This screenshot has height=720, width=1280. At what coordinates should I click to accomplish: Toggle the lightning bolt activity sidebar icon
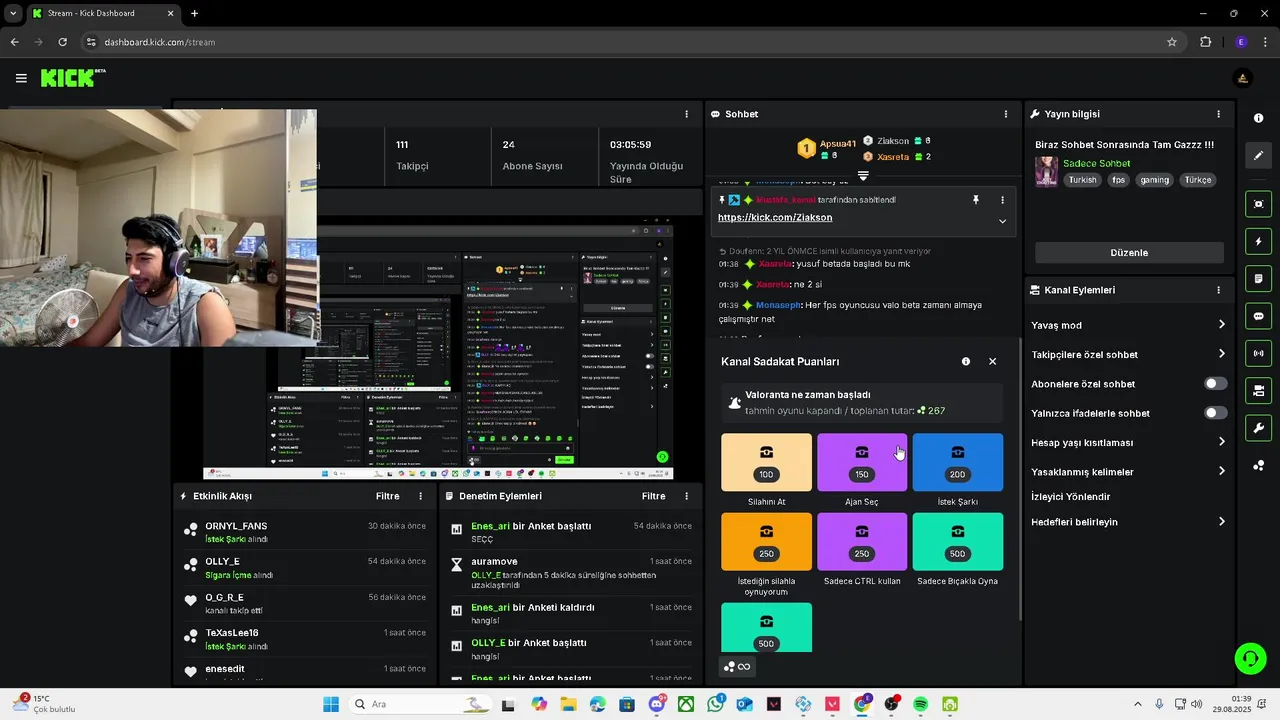(x=1258, y=241)
